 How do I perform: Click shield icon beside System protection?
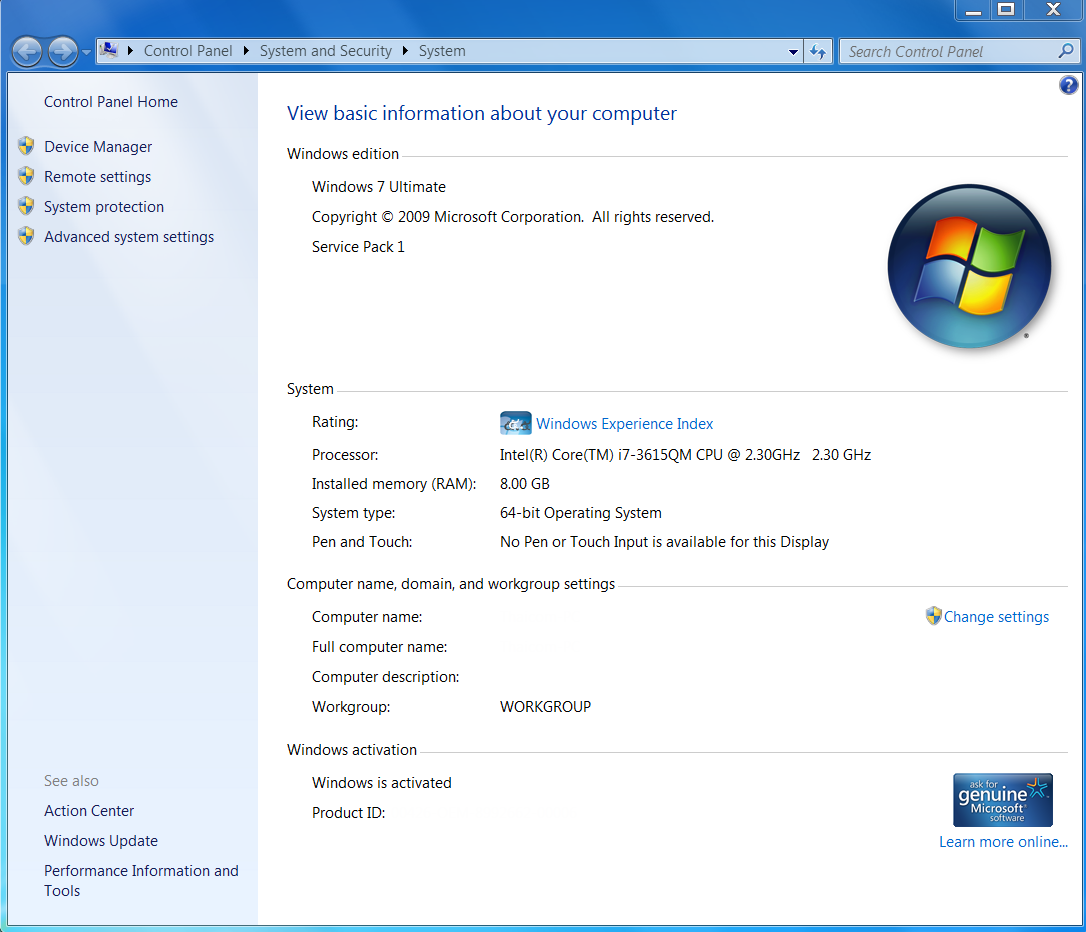tap(26, 206)
